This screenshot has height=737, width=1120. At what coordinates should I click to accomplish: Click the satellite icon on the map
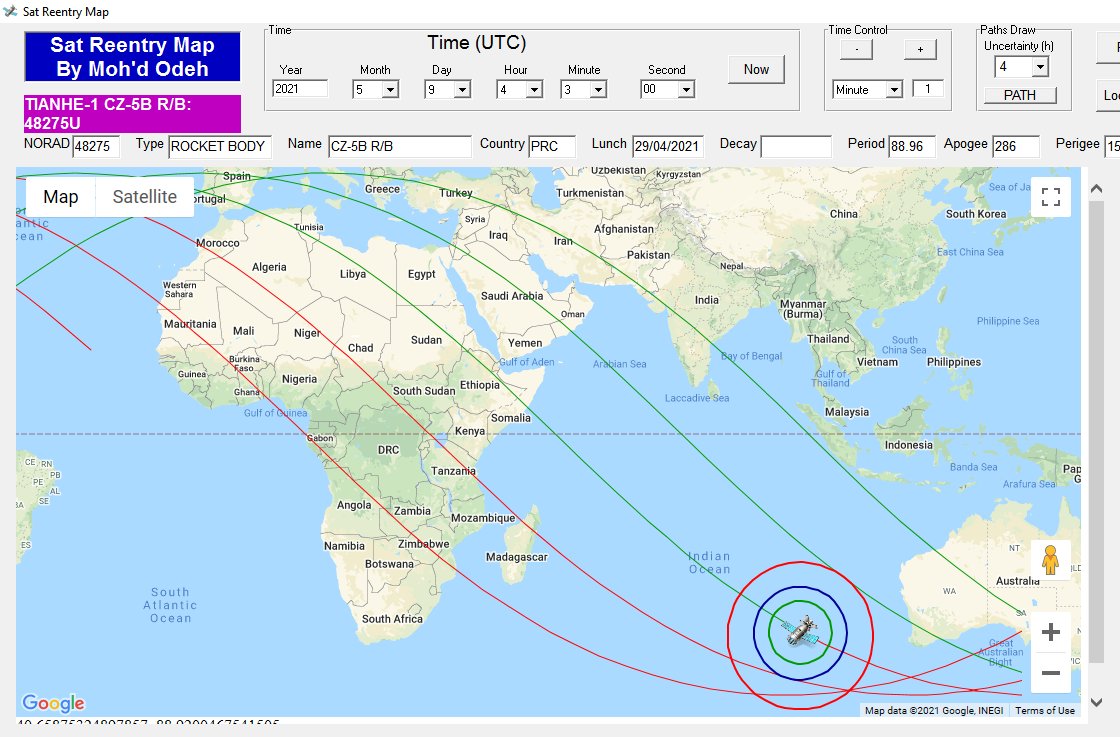(800, 631)
